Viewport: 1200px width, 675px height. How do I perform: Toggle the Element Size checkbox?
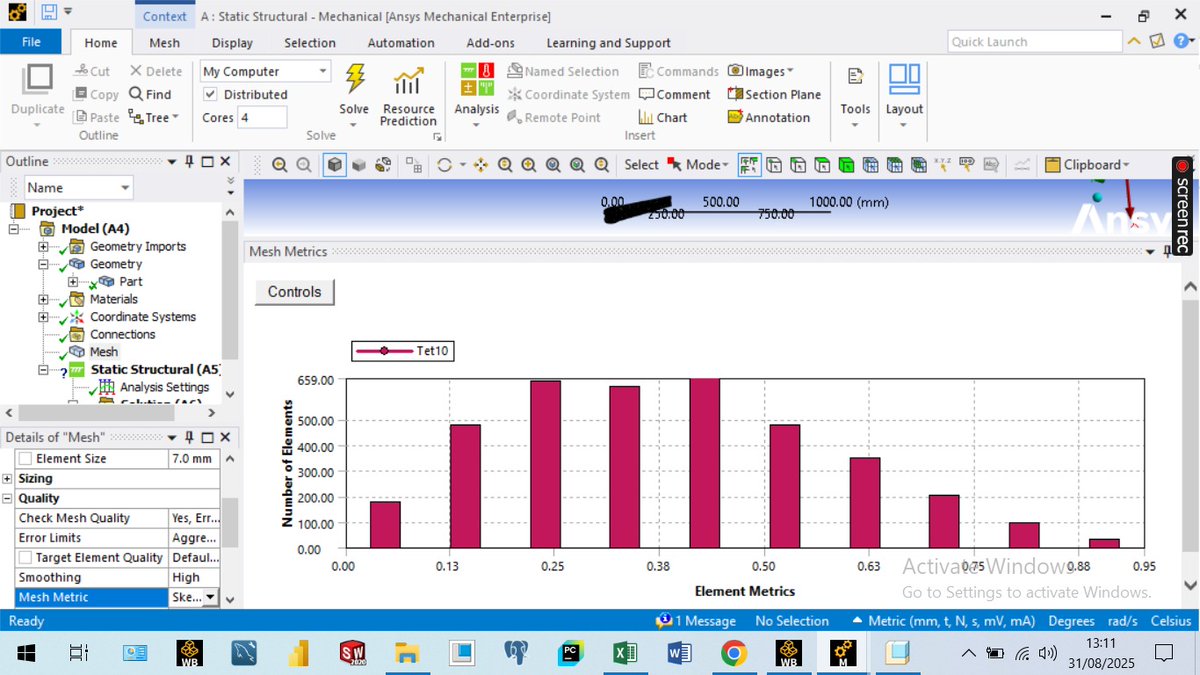25,458
